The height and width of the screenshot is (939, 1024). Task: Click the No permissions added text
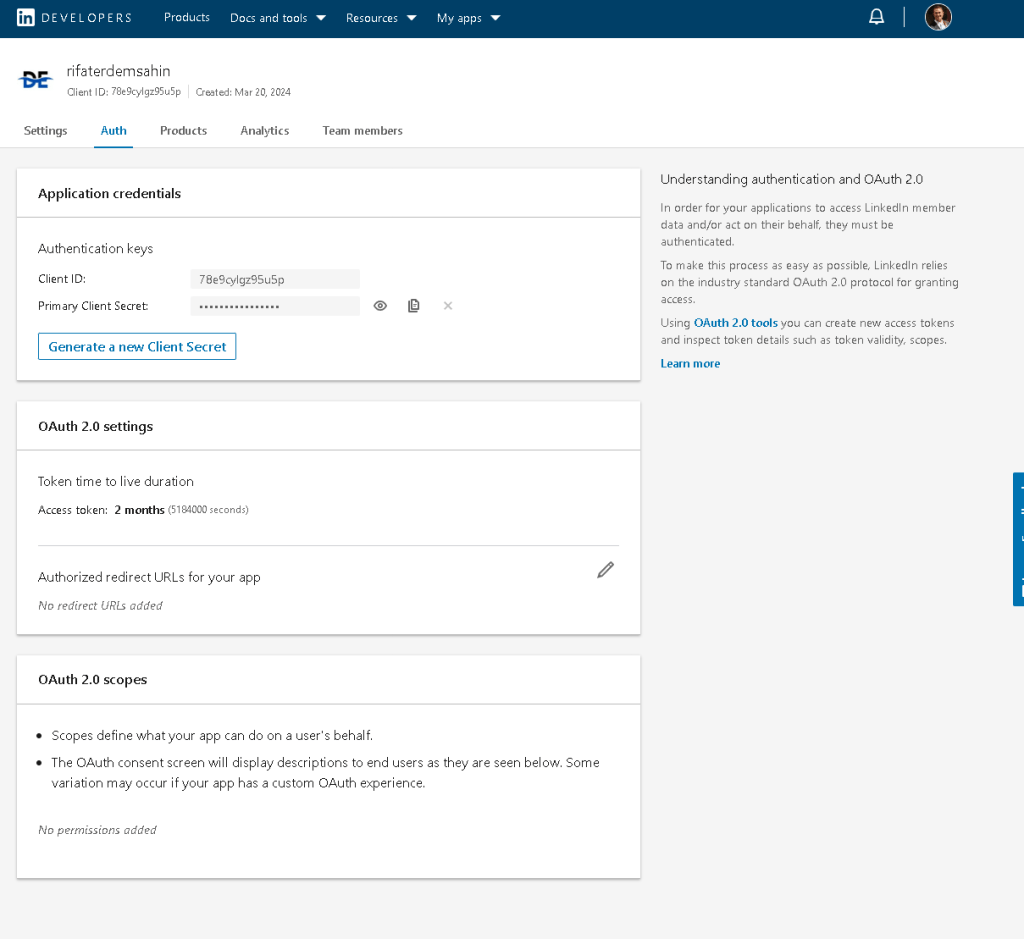tap(97, 830)
